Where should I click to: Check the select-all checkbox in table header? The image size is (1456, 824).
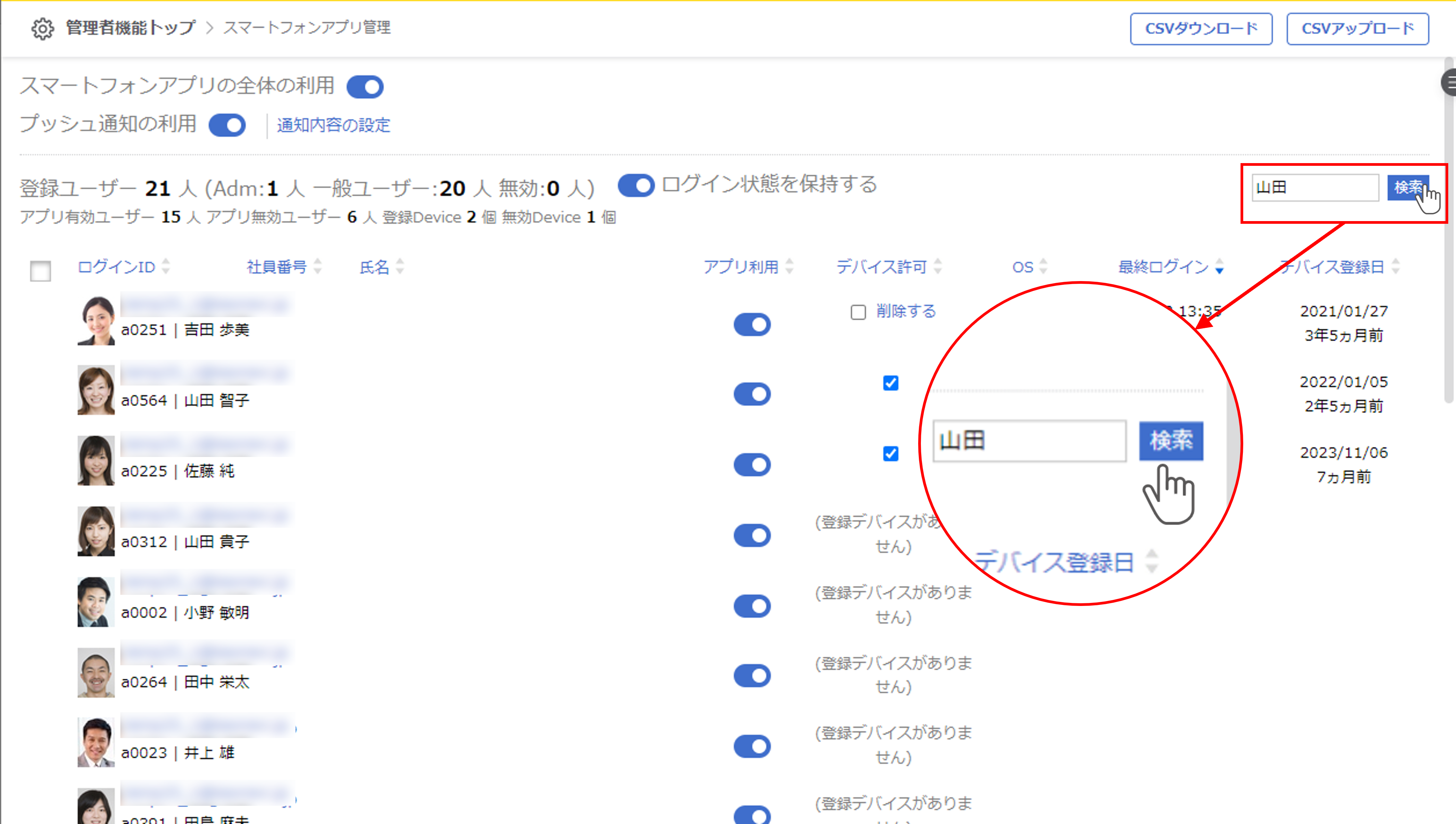40,271
